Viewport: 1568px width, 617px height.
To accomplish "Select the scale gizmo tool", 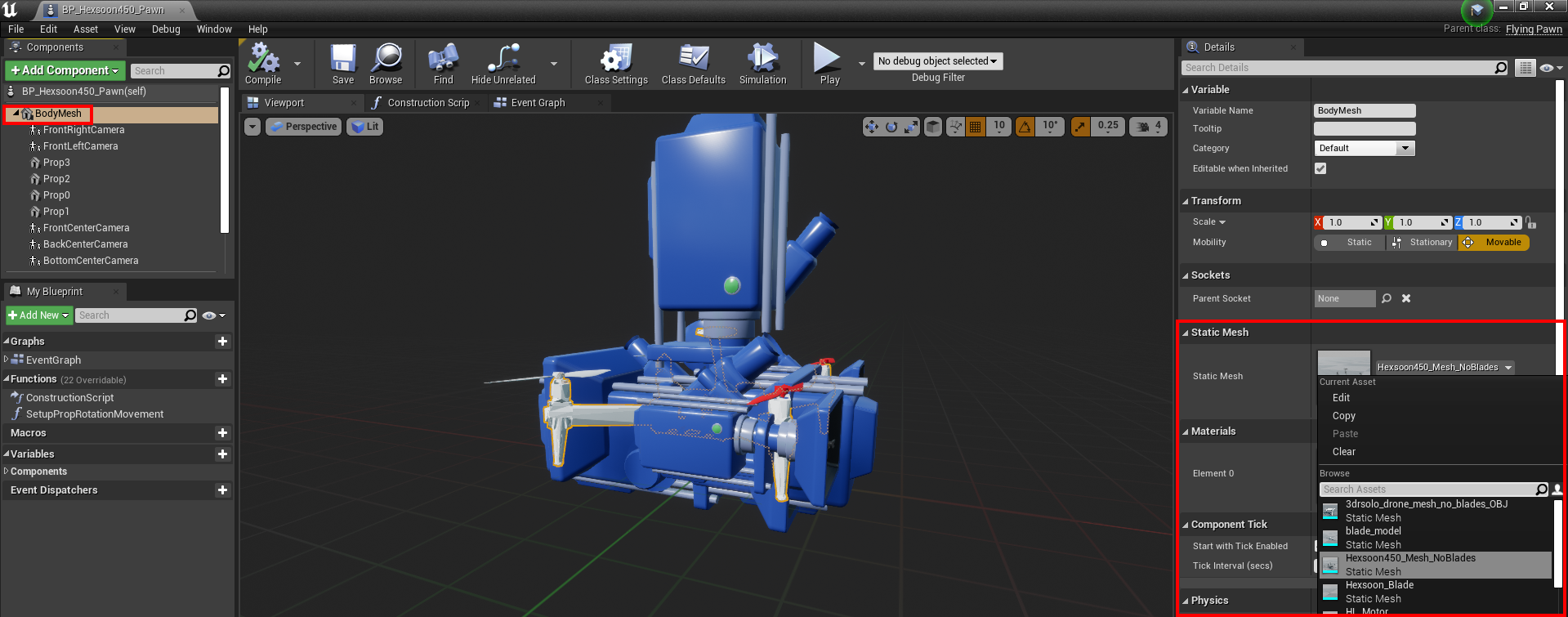I will (x=911, y=127).
